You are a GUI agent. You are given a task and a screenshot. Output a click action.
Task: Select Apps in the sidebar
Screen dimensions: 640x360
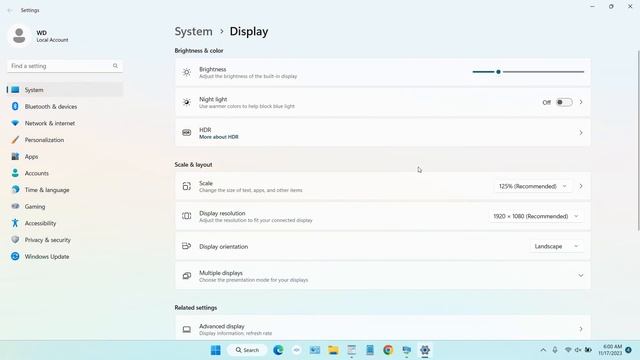click(64, 157)
